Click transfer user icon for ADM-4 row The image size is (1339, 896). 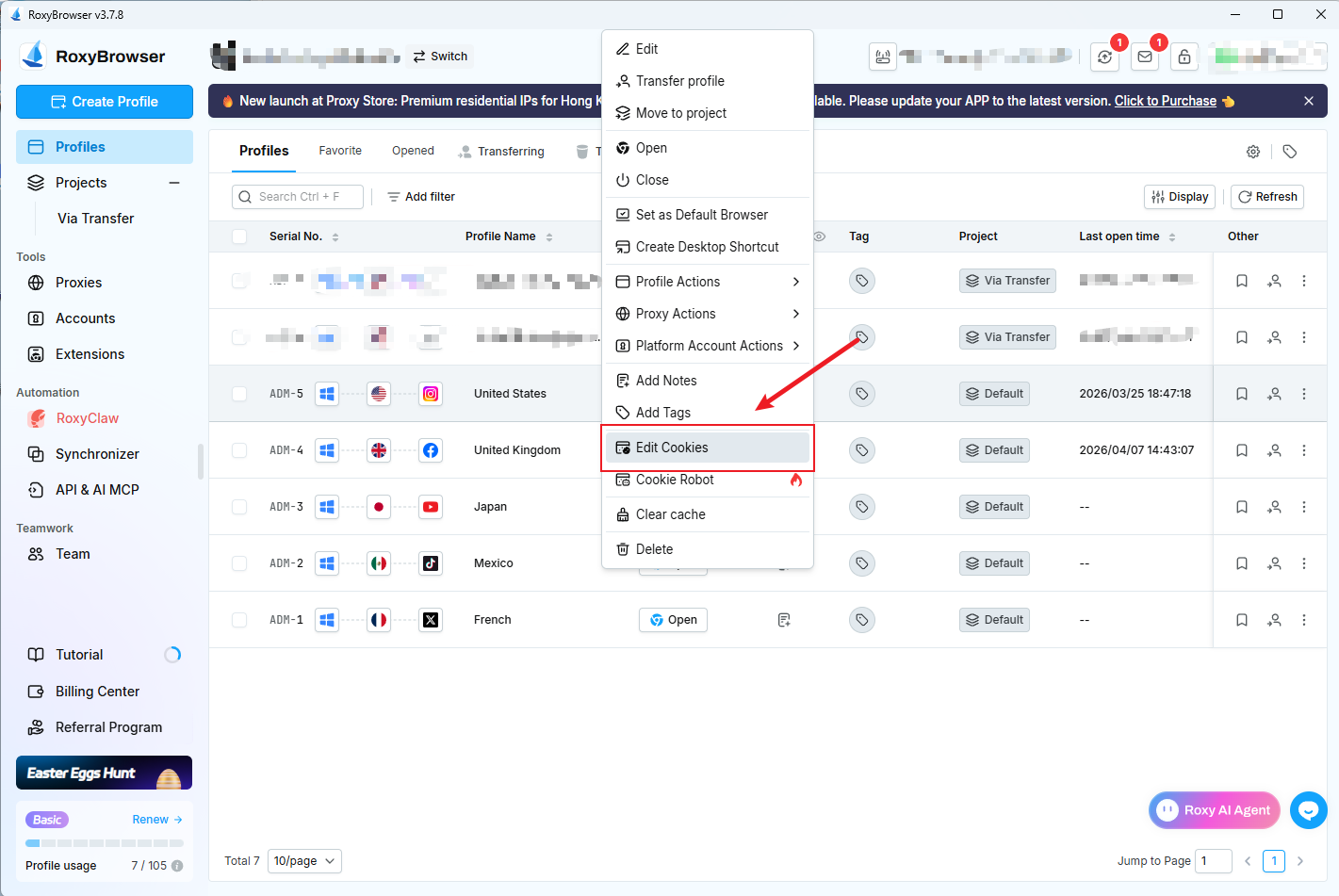pyautogui.click(x=1274, y=450)
